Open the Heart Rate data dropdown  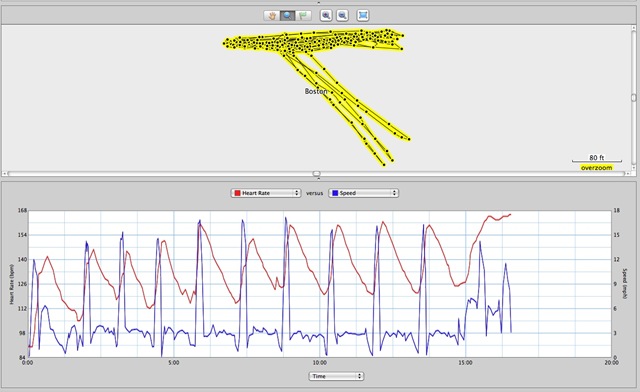point(266,193)
